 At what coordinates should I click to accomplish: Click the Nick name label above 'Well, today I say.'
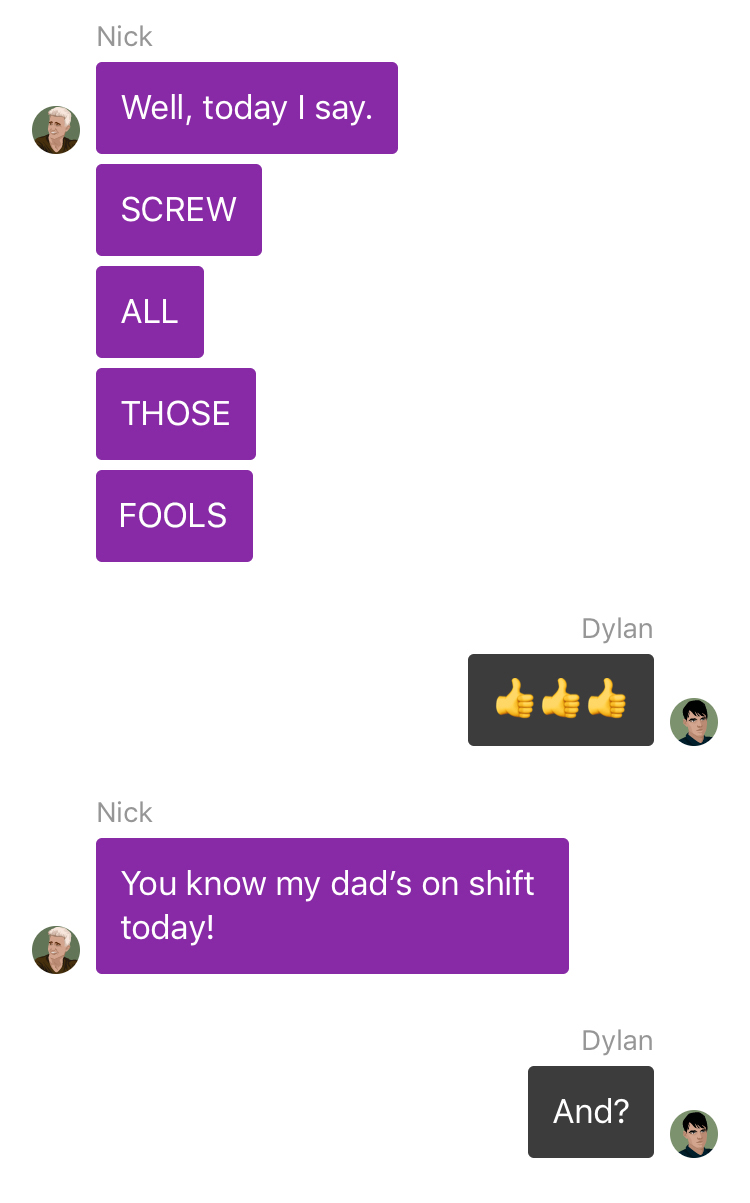pos(125,37)
